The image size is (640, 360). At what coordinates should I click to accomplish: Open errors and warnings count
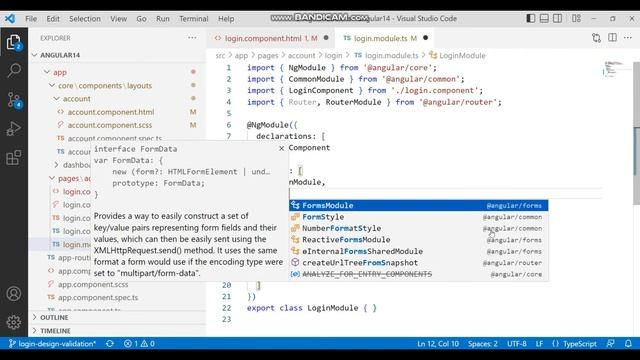(x=139, y=344)
